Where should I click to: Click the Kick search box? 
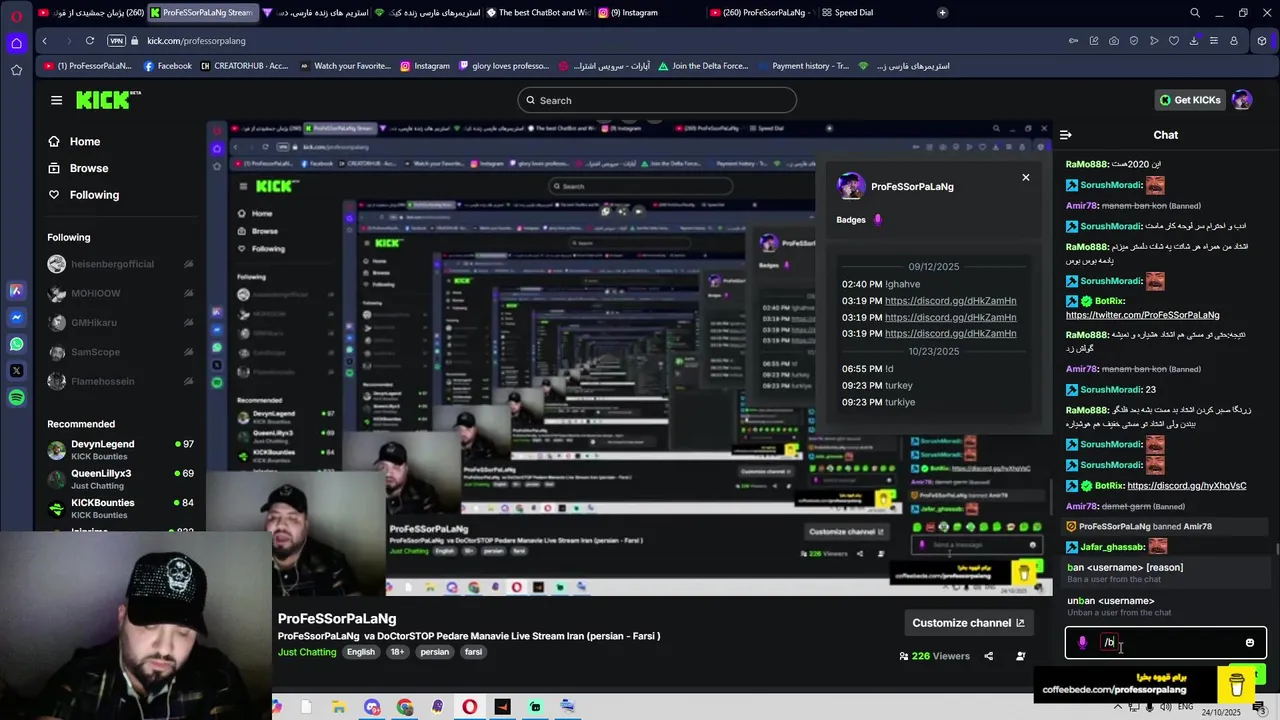(657, 100)
